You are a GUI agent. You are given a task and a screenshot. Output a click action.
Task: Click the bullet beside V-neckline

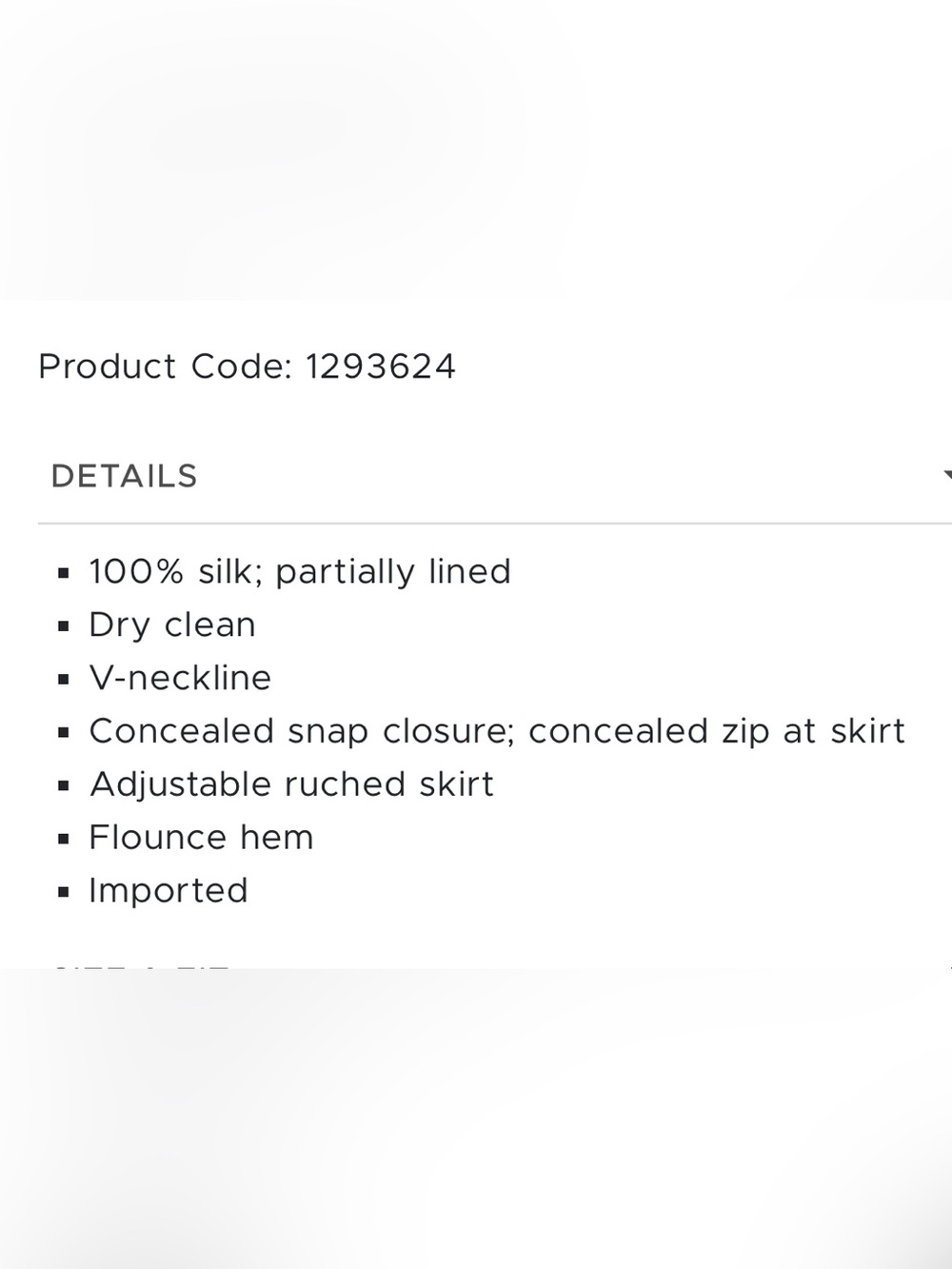click(x=64, y=680)
